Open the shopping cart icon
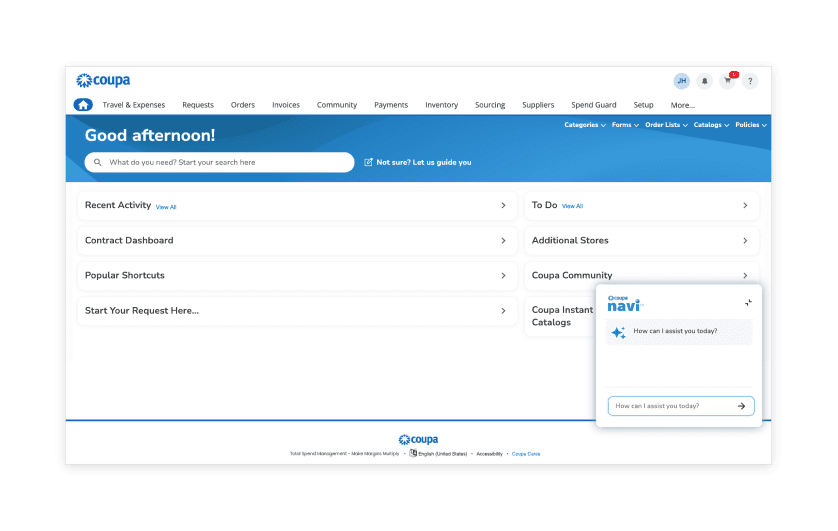This screenshot has width=838, height=531. point(727,81)
